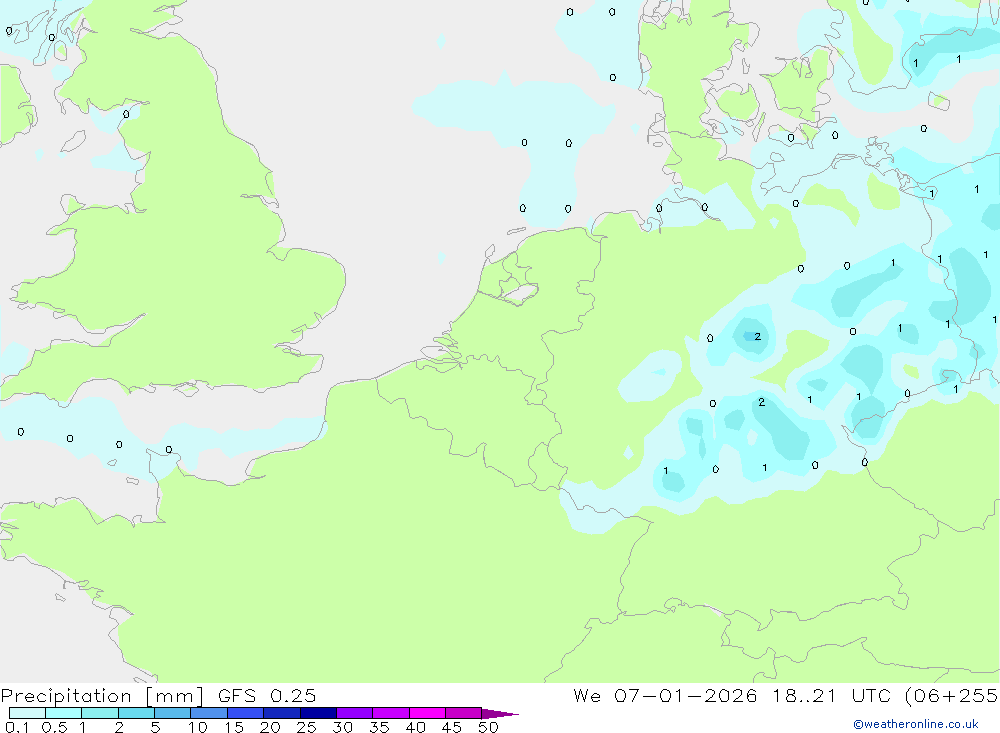The height and width of the screenshot is (733, 1000).
Task: Click the 5–10 mm legend swatch
Action: tap(173, 713)
